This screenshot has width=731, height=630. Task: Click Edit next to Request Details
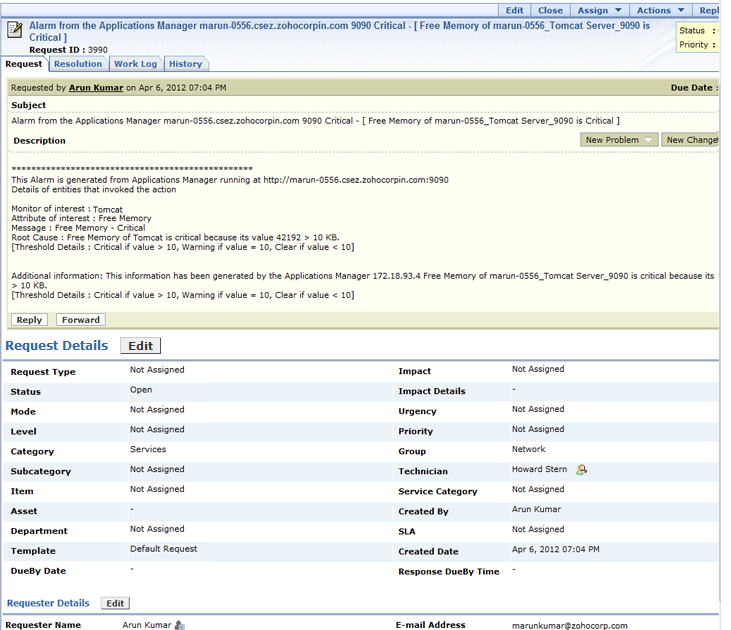click(x=140, y=346)
